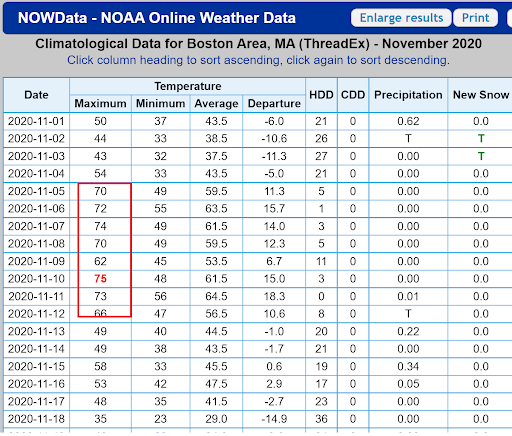The image size is (512, 436).
Task: Sort by the New Snow column heading
Action: pos(481,95)
